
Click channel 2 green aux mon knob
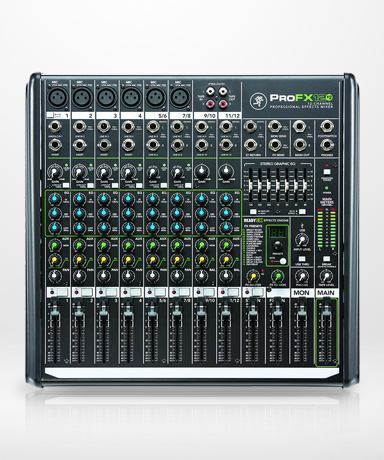coord(79,246)
